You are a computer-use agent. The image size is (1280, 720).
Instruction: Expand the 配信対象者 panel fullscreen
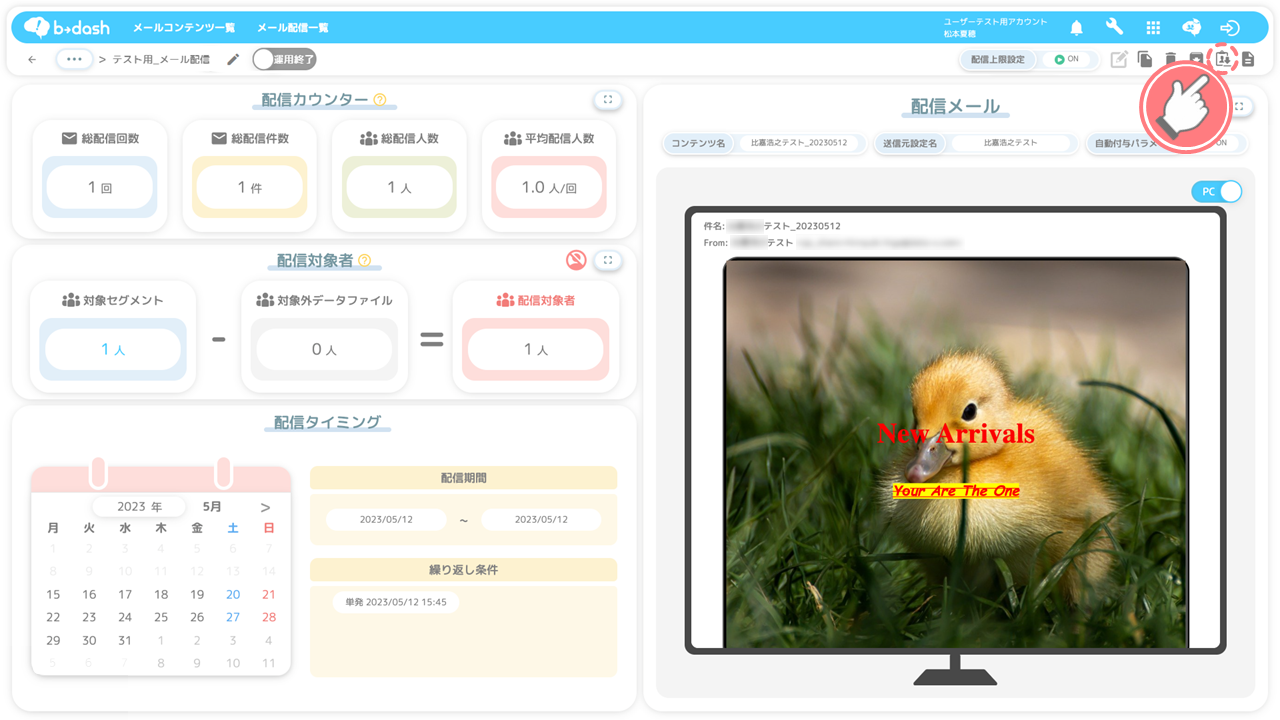tap(607, 260)
